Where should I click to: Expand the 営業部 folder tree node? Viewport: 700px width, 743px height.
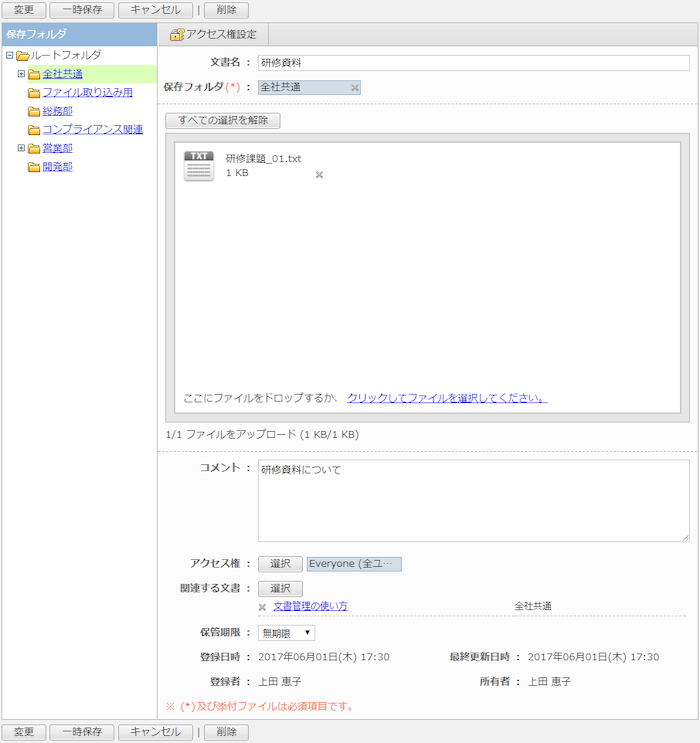[21, 148]
